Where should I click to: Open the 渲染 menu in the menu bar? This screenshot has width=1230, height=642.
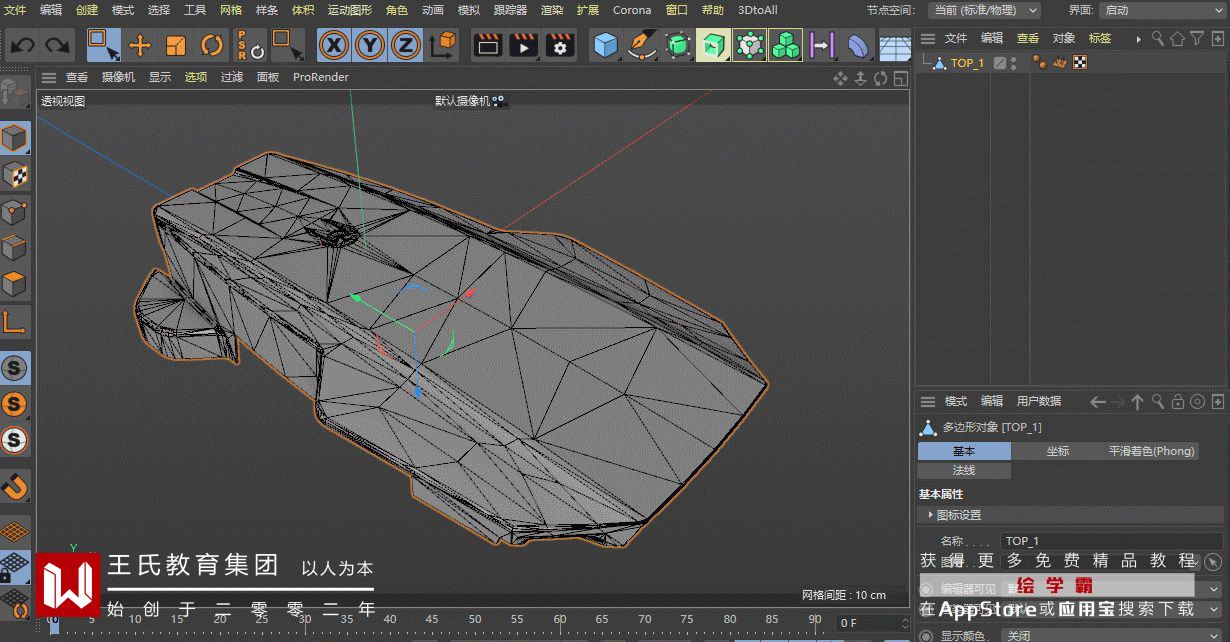pyautogui.click(x=552, y=10)
